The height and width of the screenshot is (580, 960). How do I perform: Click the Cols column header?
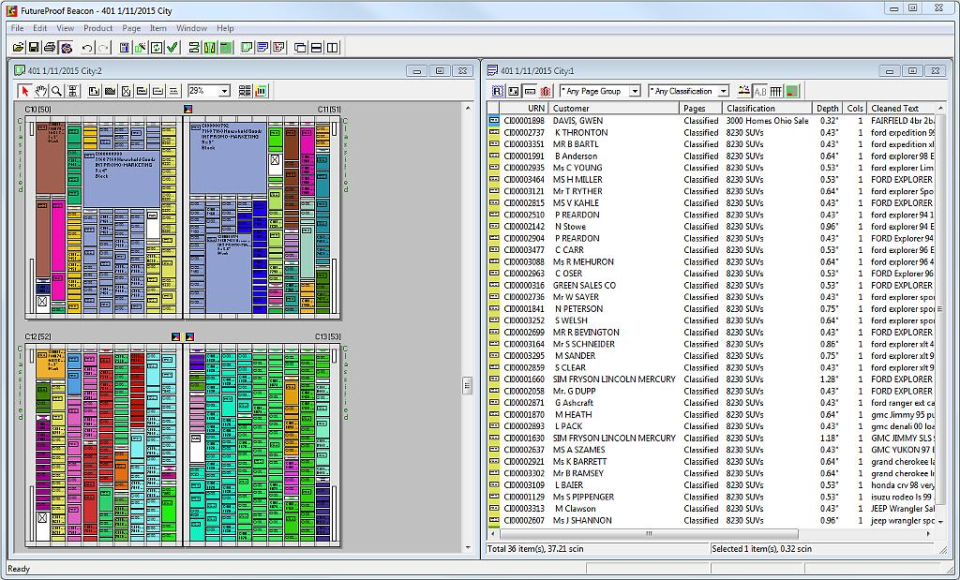click(x=855, y=108)
